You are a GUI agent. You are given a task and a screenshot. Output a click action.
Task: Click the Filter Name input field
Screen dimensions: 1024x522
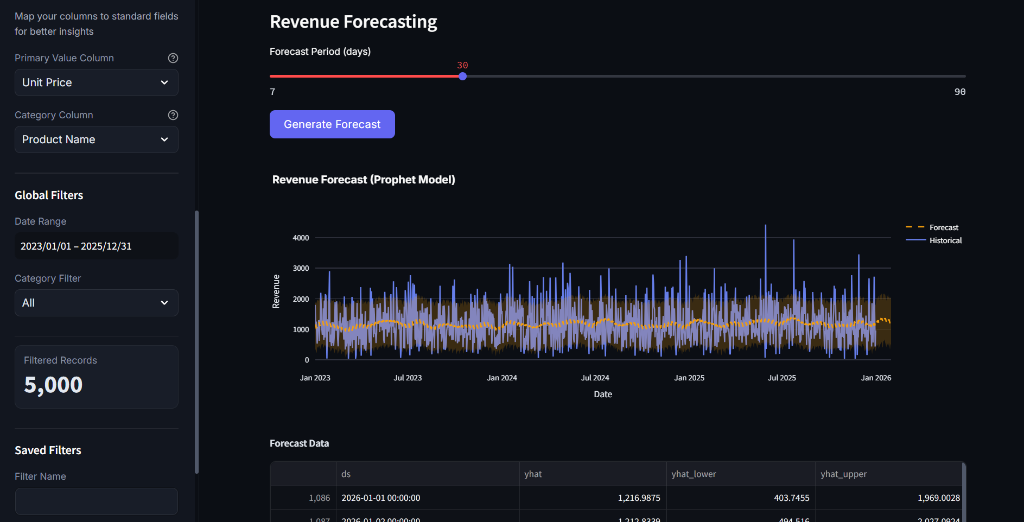pyautogui.click(x=97, y=501)
